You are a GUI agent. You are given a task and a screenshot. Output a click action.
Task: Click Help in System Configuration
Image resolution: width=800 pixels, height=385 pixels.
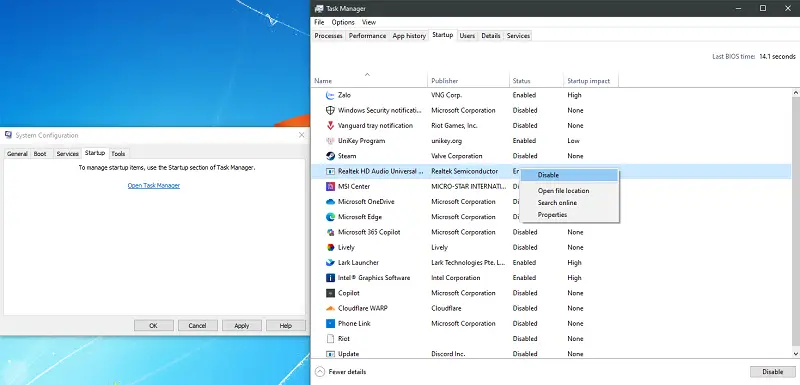(286, 325)
